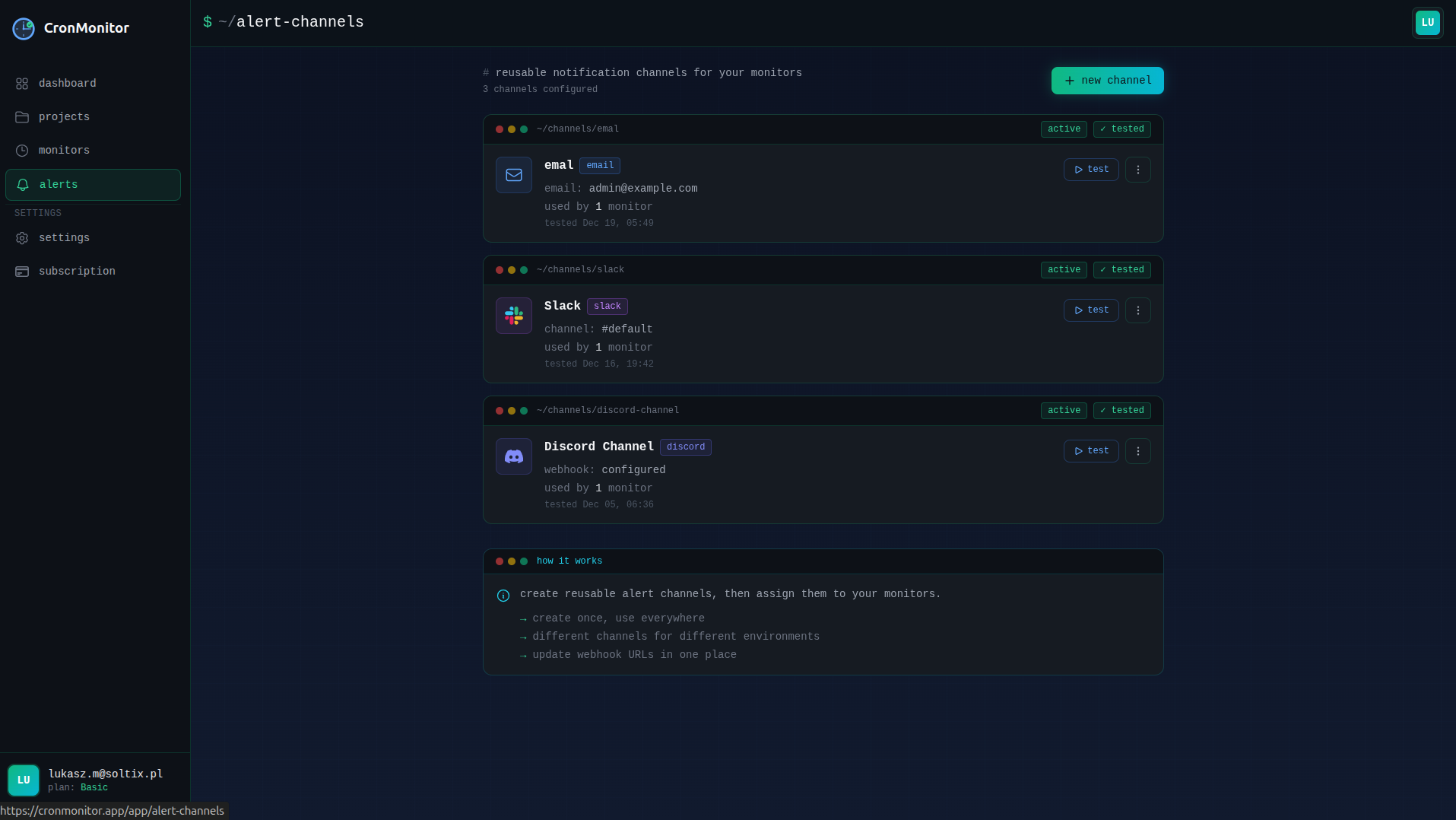Open the monitors section via clock icon
This screenshot has height=820, width=1456.
pos(22,150)
